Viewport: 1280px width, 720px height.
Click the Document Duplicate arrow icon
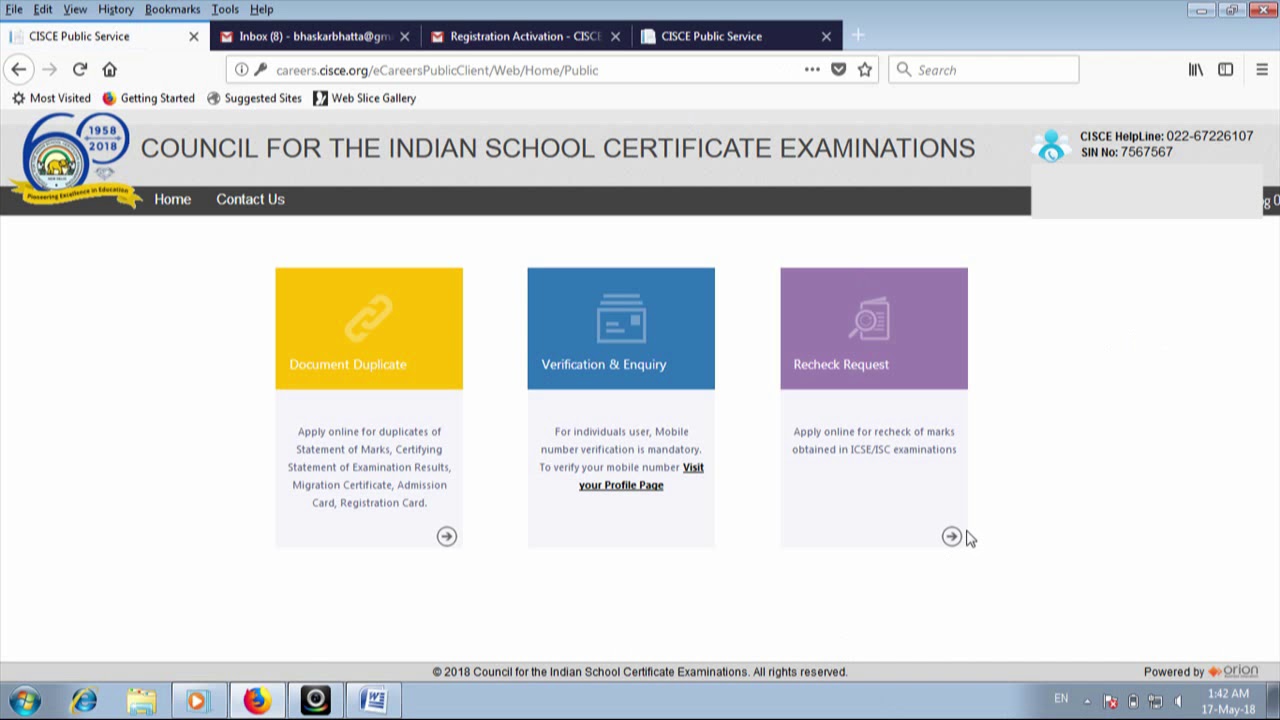447,537
